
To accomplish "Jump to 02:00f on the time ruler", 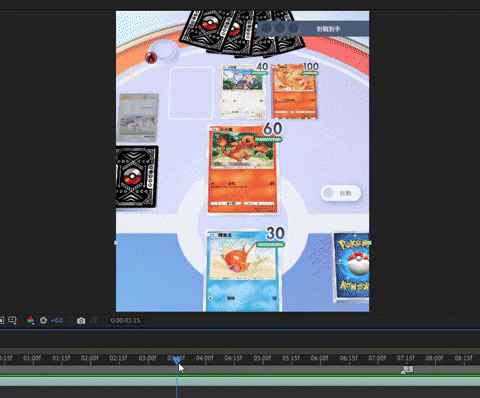I will coord(90,358).
